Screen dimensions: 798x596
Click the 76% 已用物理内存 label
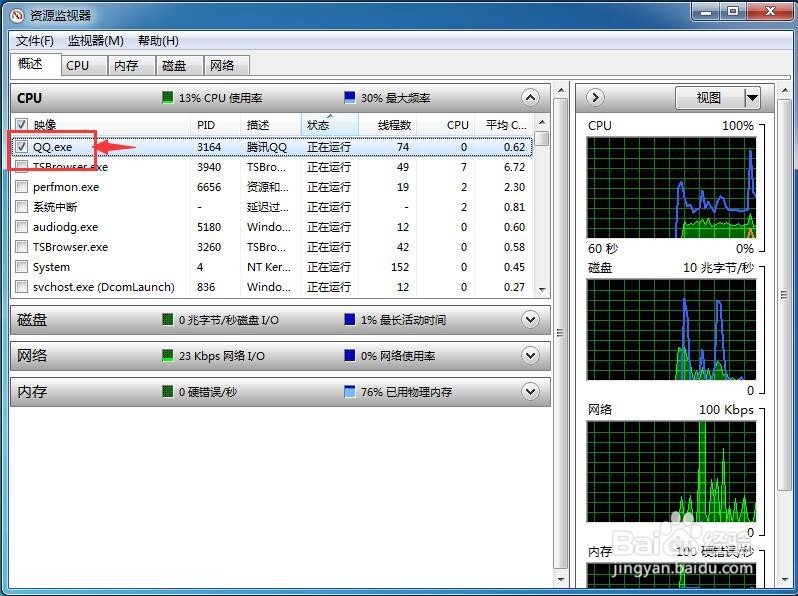tap(406, 392)
